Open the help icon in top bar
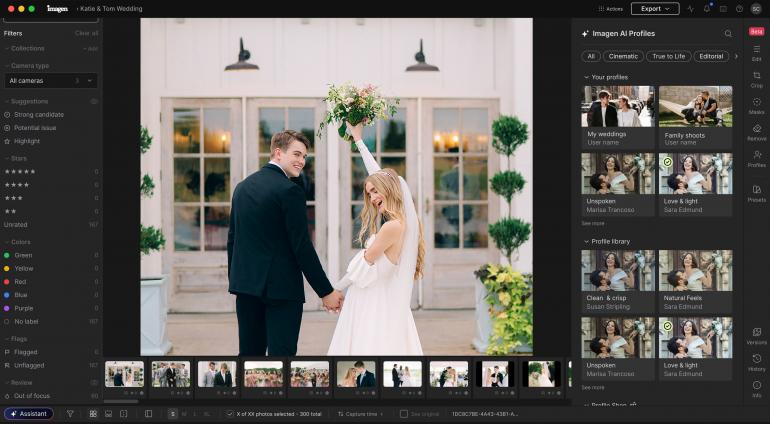 pos(739,9)
